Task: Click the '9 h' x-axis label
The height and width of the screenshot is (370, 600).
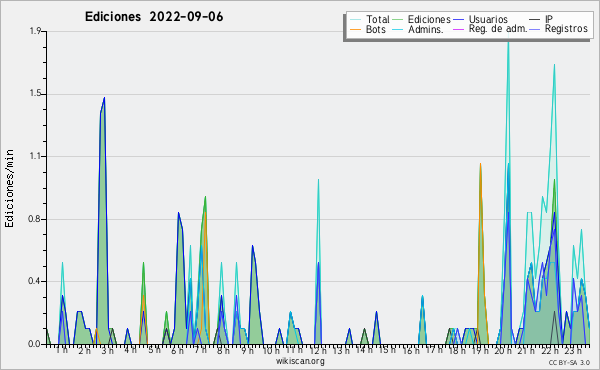Action: point(247,350)
